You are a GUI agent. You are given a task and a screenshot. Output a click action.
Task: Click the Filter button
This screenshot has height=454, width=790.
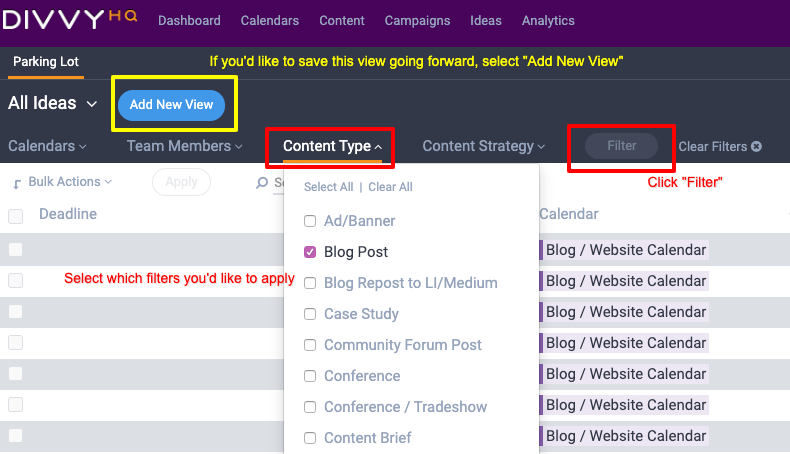pyautogui.click(x=621, y=146)
